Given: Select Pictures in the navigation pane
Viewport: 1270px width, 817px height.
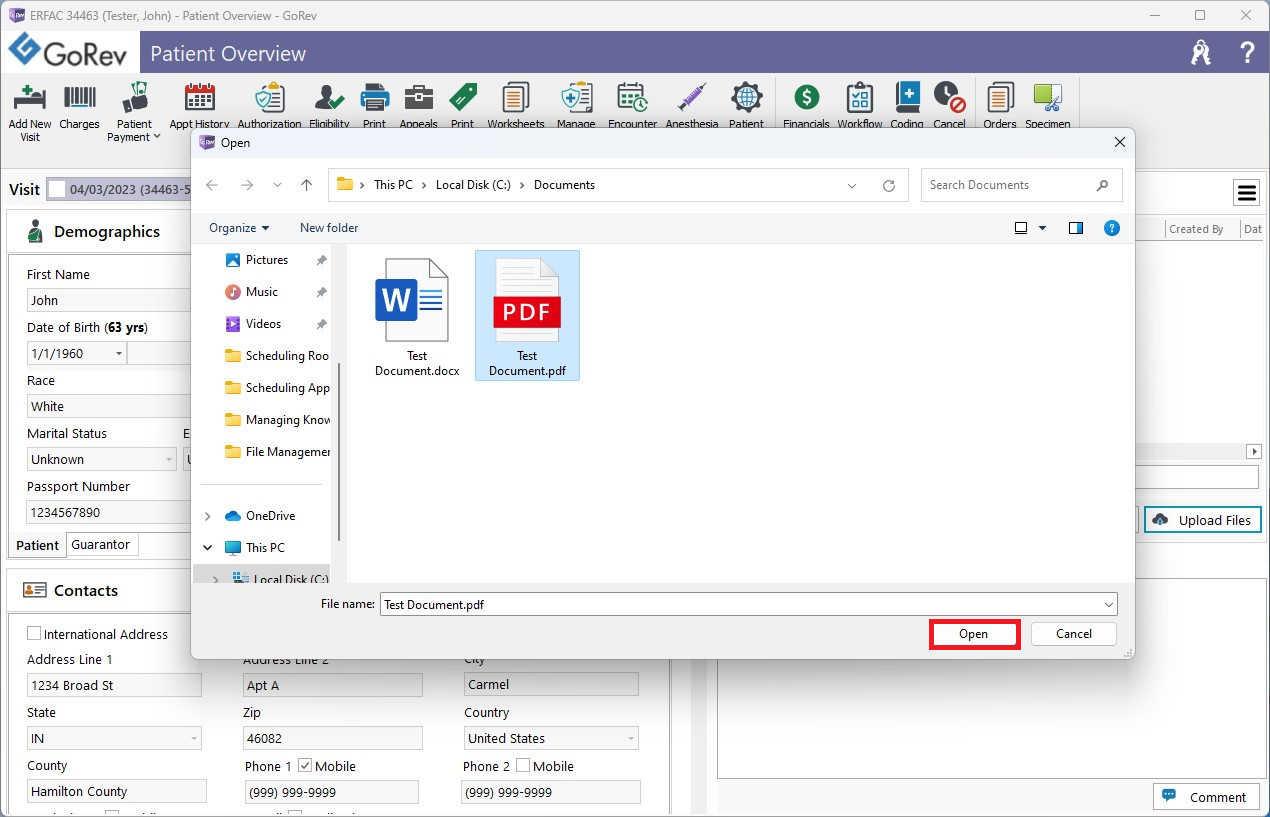Looking at the screenshot, I should (267, 260).
